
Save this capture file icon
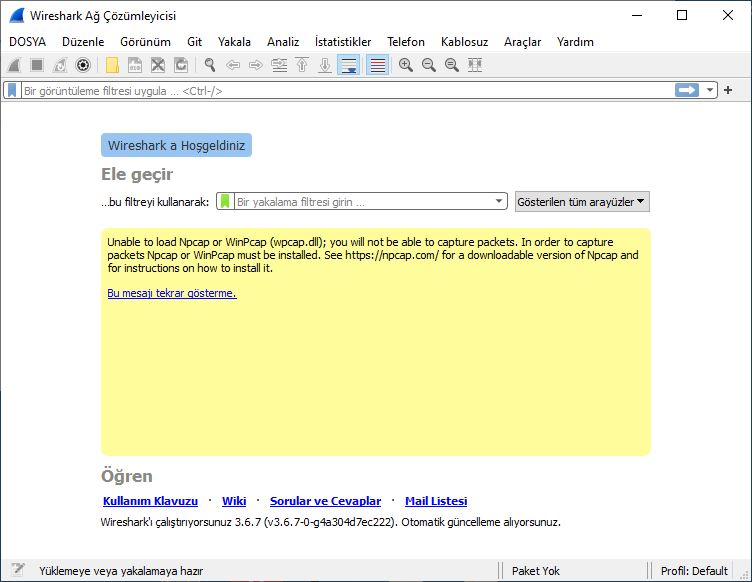click(x=135, y=65)
